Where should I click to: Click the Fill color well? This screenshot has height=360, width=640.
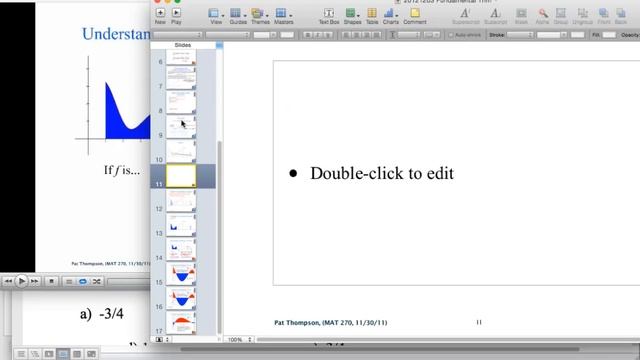pos(609,35)
